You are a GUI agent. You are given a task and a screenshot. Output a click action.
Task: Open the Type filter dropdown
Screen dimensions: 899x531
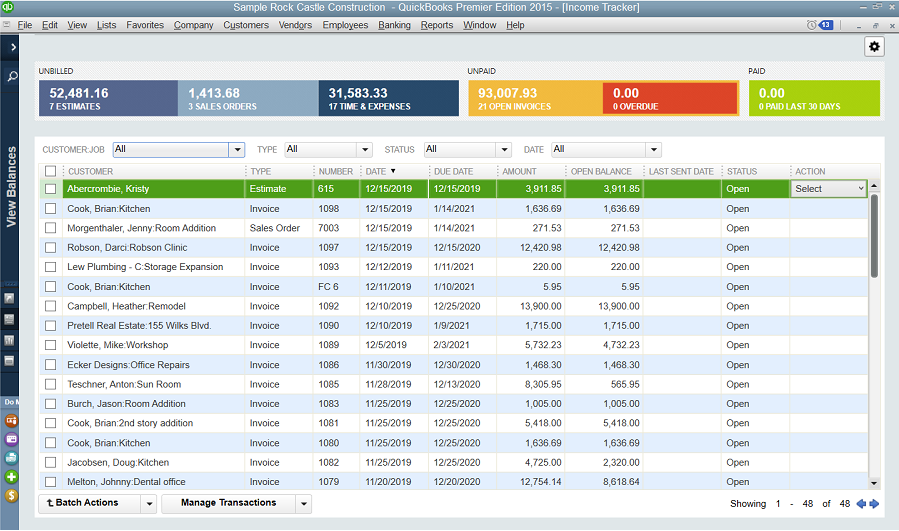[x=365, y=150]
